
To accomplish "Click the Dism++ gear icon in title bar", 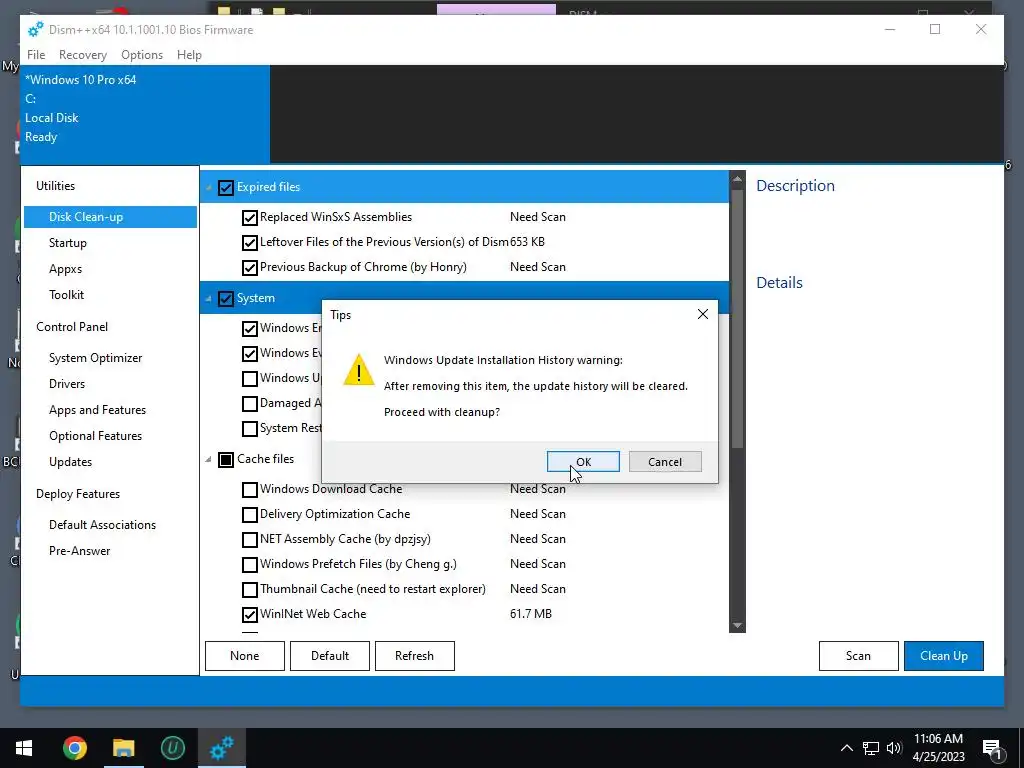I will tap(35, 29).
